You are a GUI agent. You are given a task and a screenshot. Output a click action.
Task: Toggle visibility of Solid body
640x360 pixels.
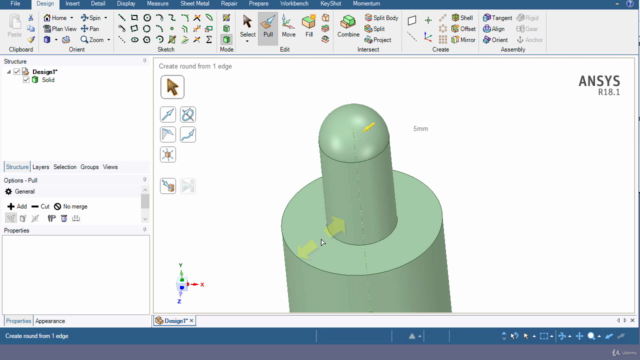pyautogui.click(x=26, y=80)
